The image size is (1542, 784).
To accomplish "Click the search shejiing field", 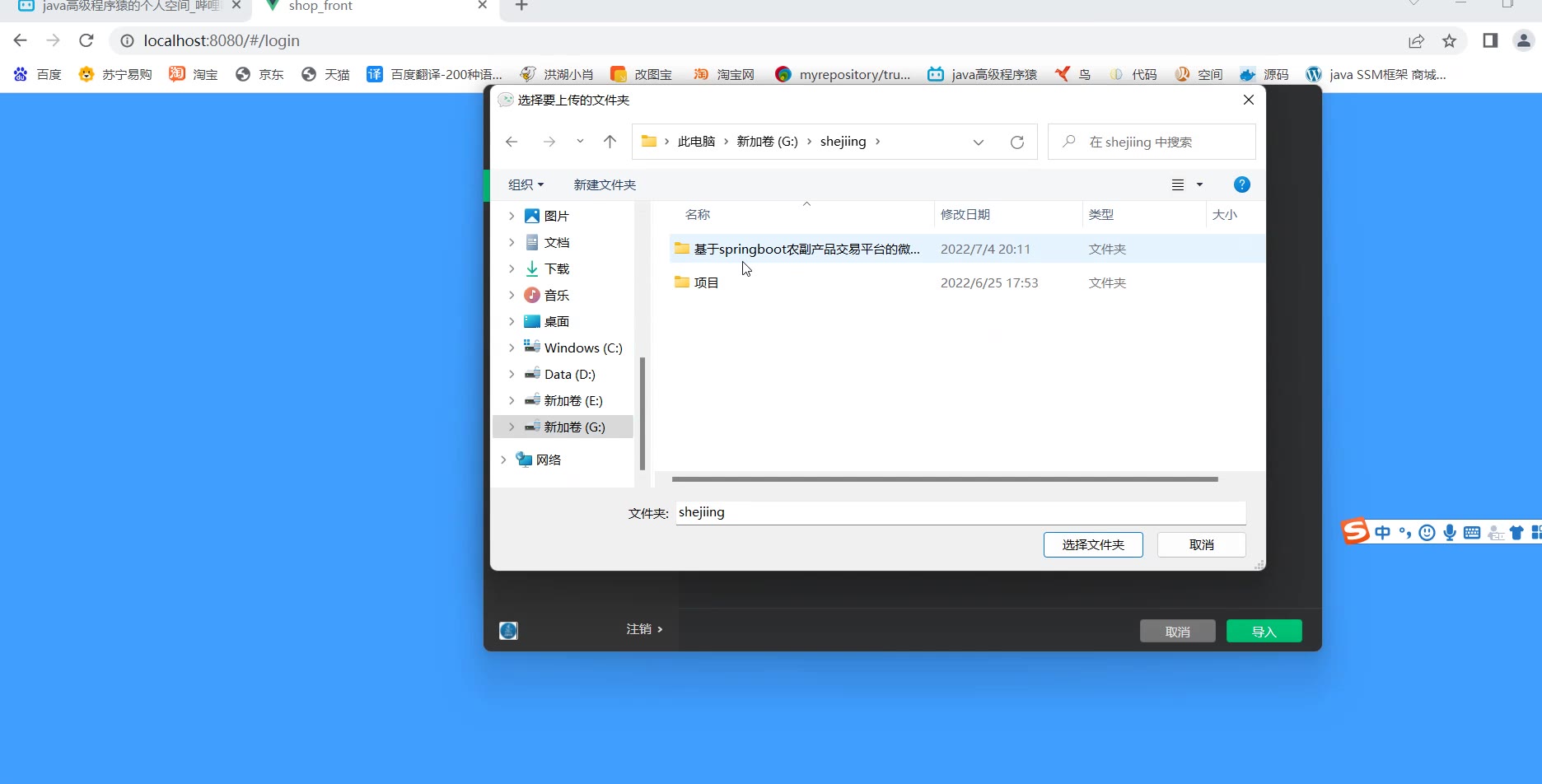I will (x=1152, y=142).
